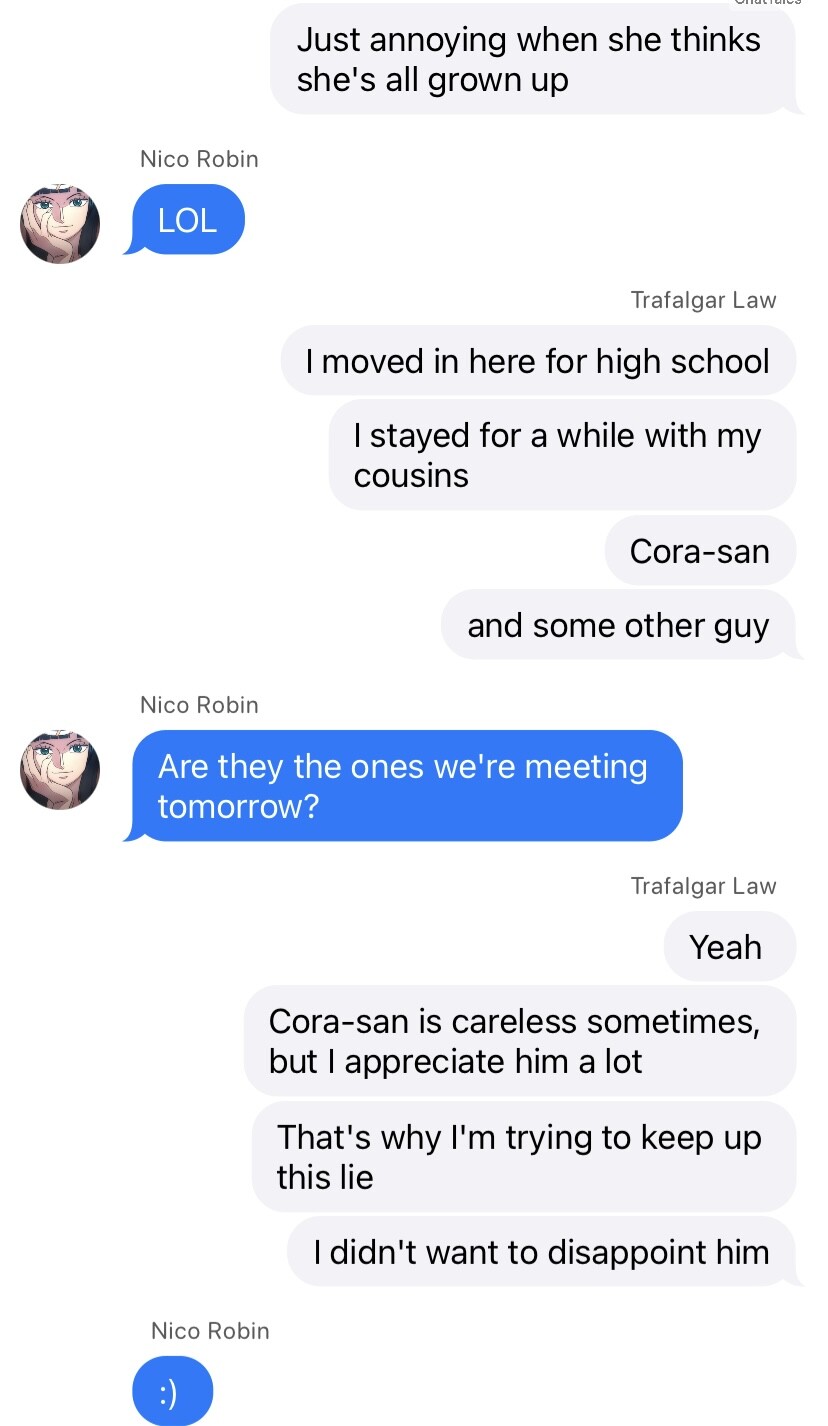Tap the "and some other guy" message
This screenshot has height=1426, width=828.
tap(618, 625)
